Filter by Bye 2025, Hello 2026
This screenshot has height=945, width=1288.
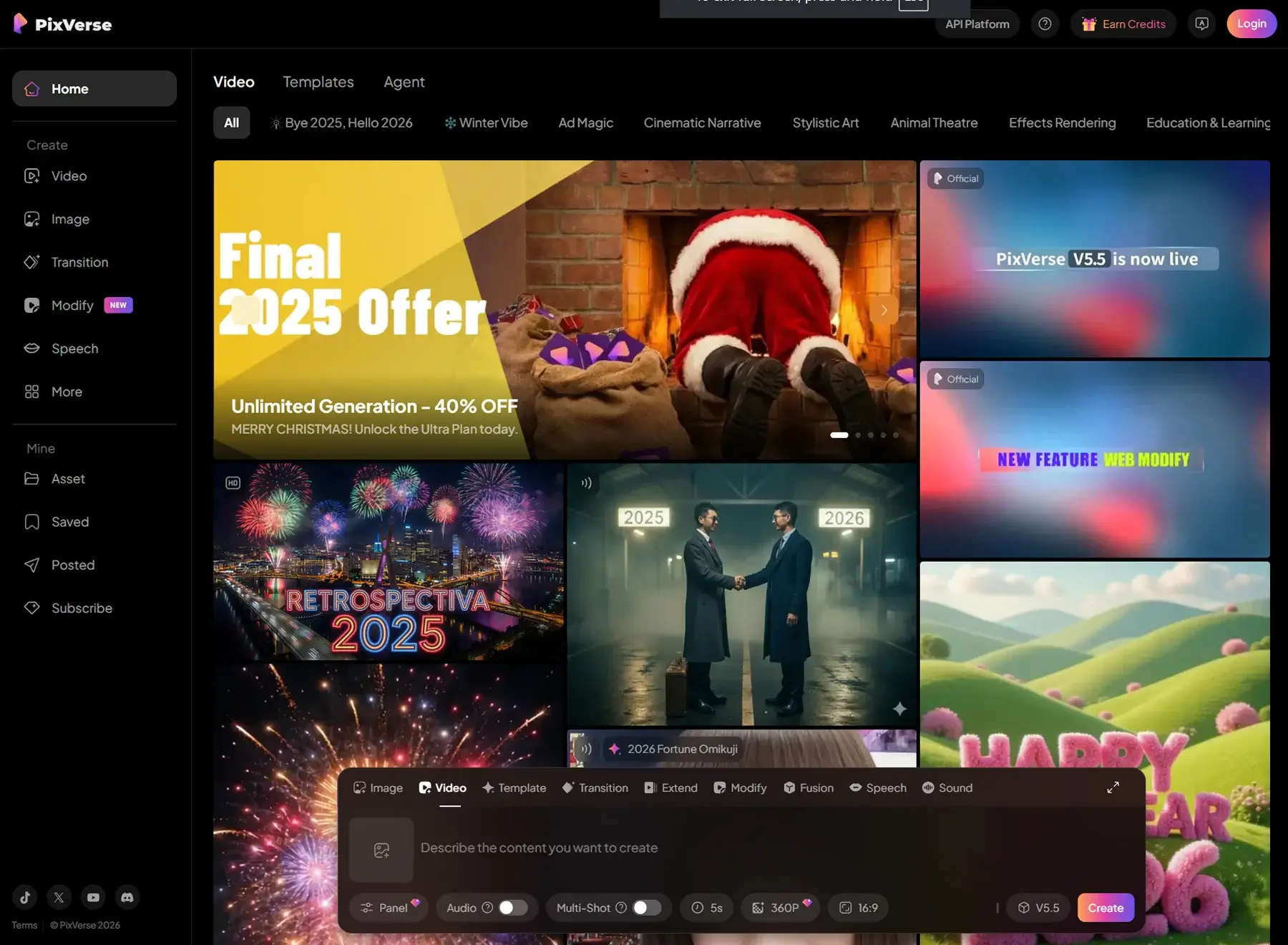click(342, 122)
